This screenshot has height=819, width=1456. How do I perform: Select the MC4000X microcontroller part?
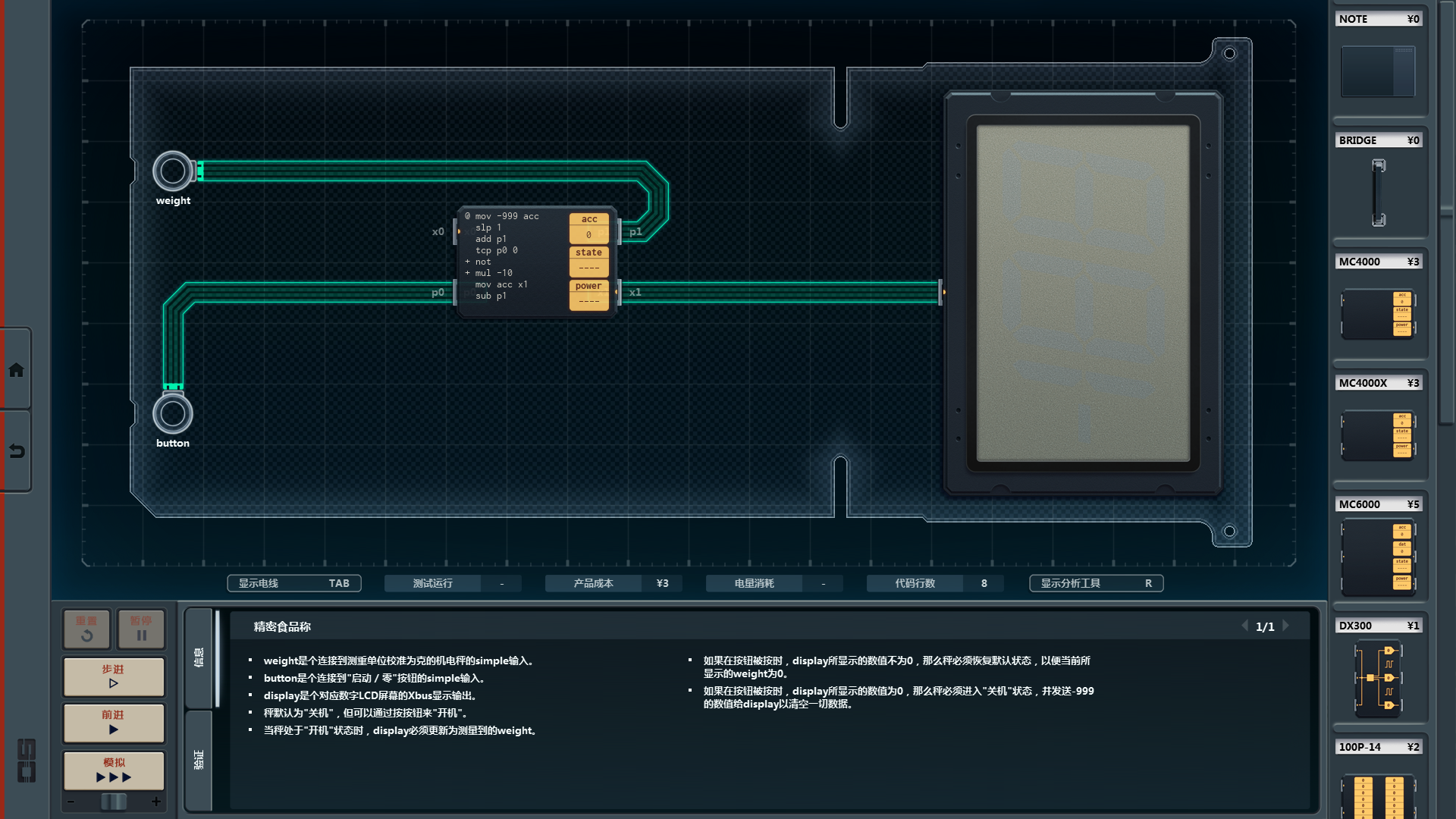click(1378, 435)
